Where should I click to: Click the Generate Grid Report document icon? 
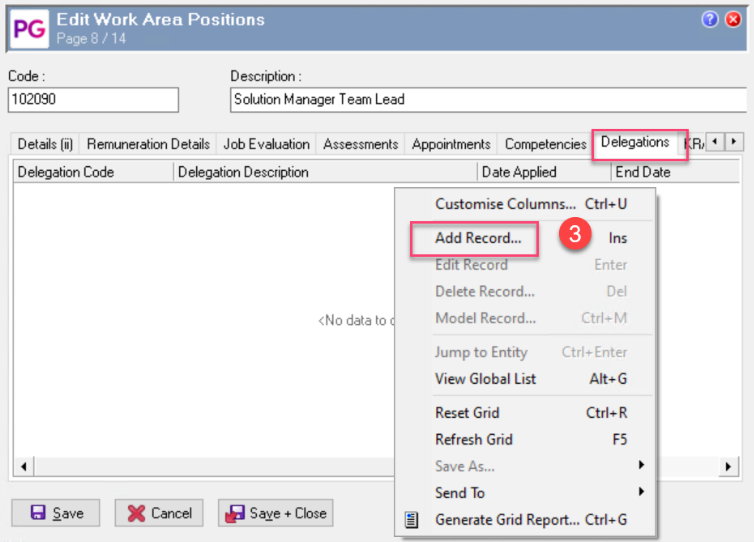410,519
